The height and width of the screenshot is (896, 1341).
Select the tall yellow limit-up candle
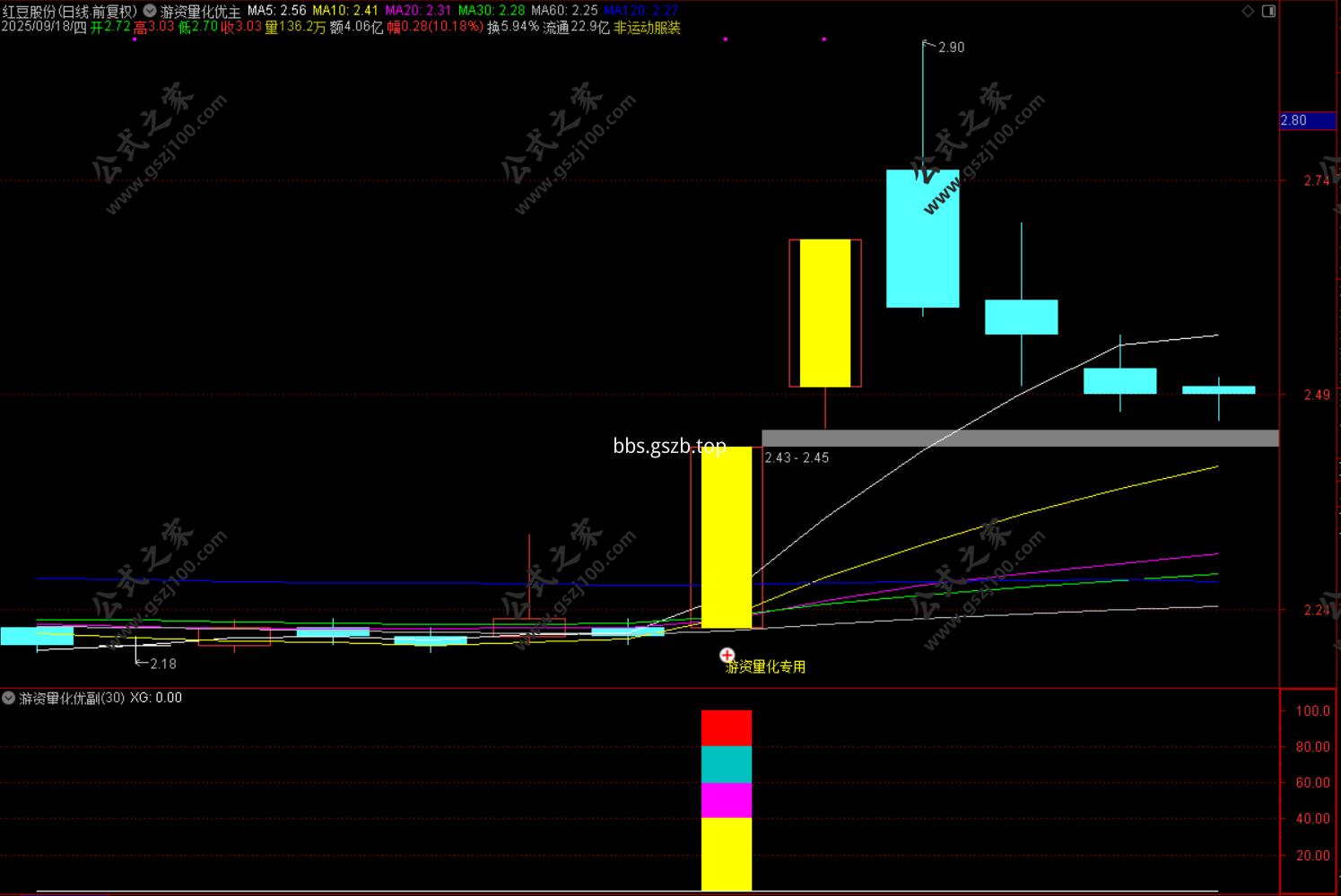727,537
